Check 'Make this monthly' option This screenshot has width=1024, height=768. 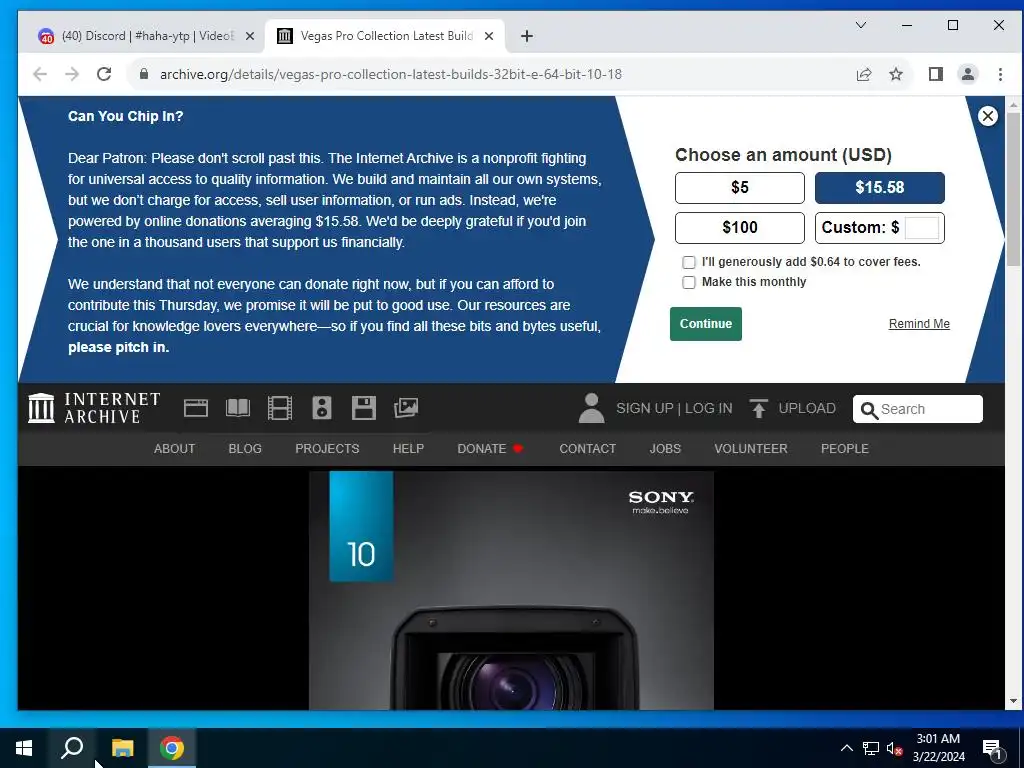(688, 282)
